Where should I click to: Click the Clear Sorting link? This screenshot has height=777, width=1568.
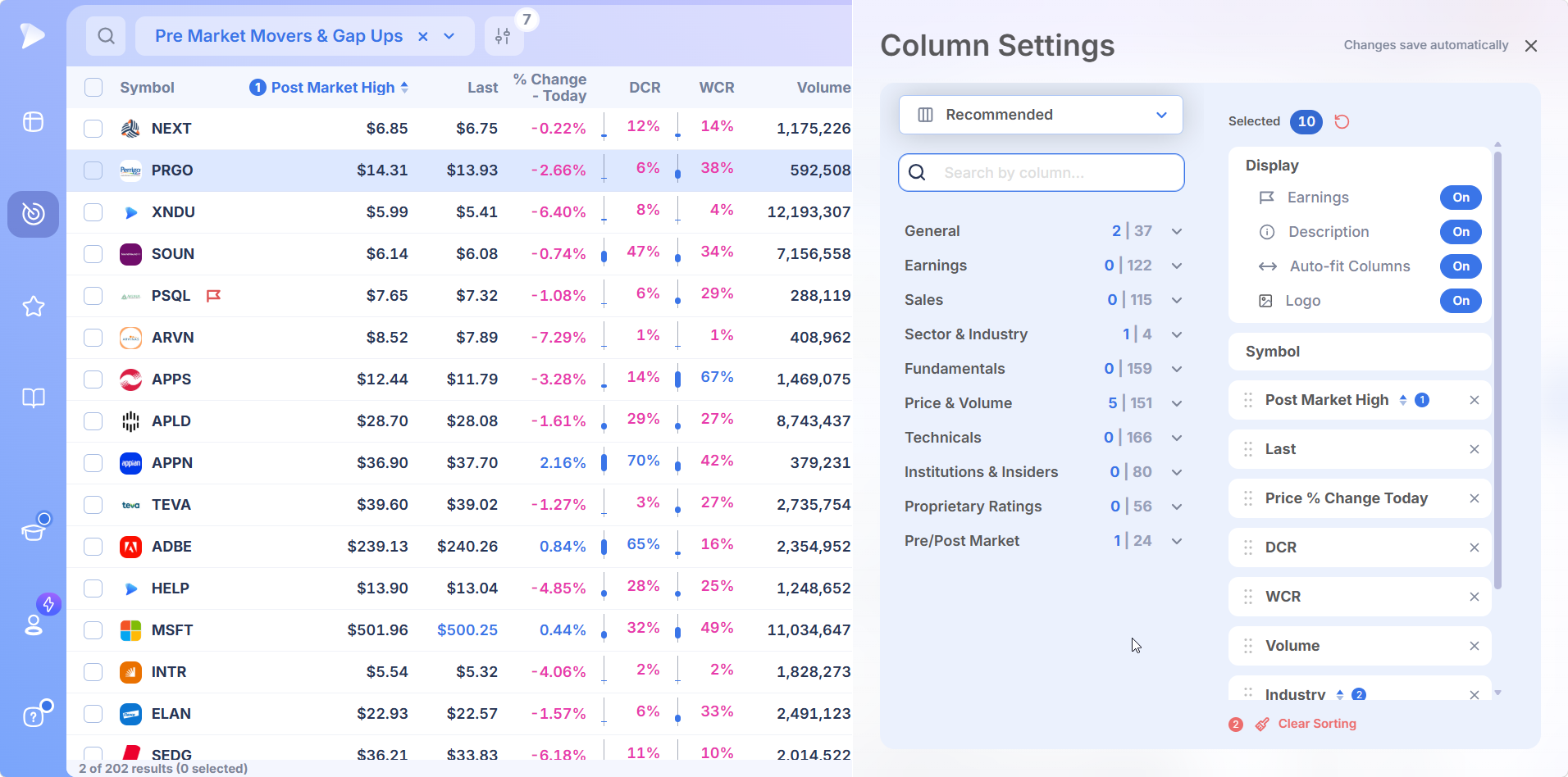point(1317,724)
